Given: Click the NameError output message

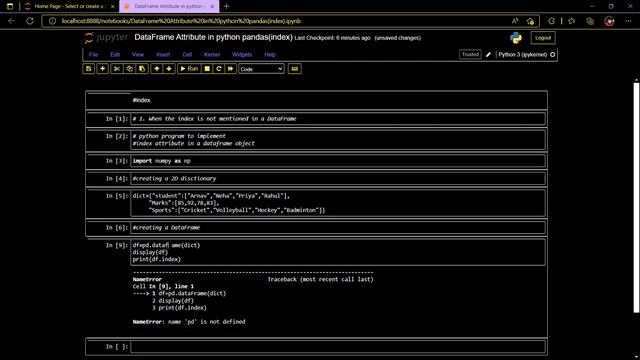Looking at the screenshot, I should 189,322.
